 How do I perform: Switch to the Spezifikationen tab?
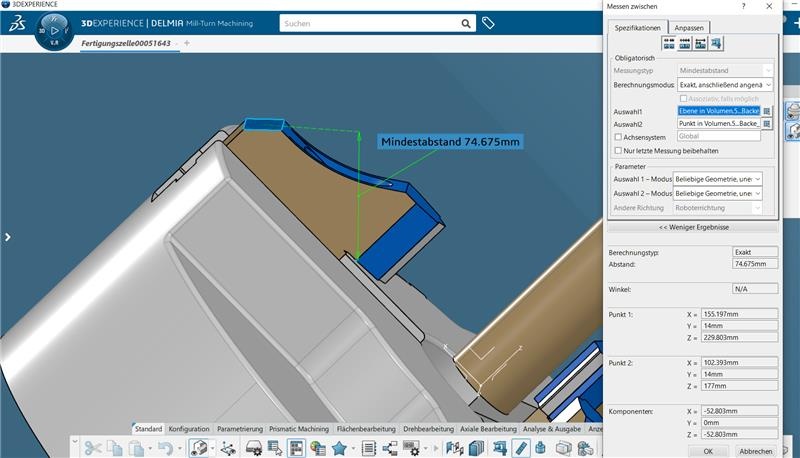point(637,28)
